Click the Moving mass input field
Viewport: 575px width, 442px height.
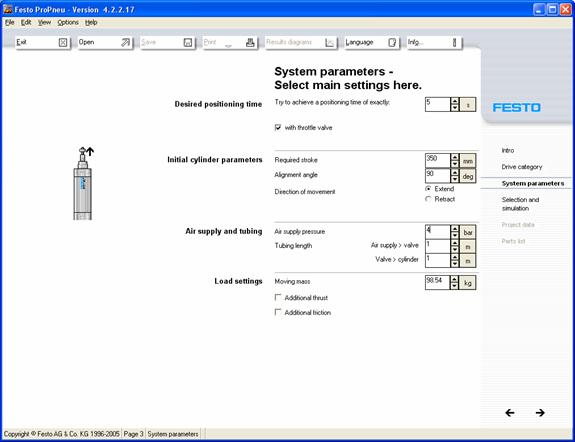click(x=437, y=282)
